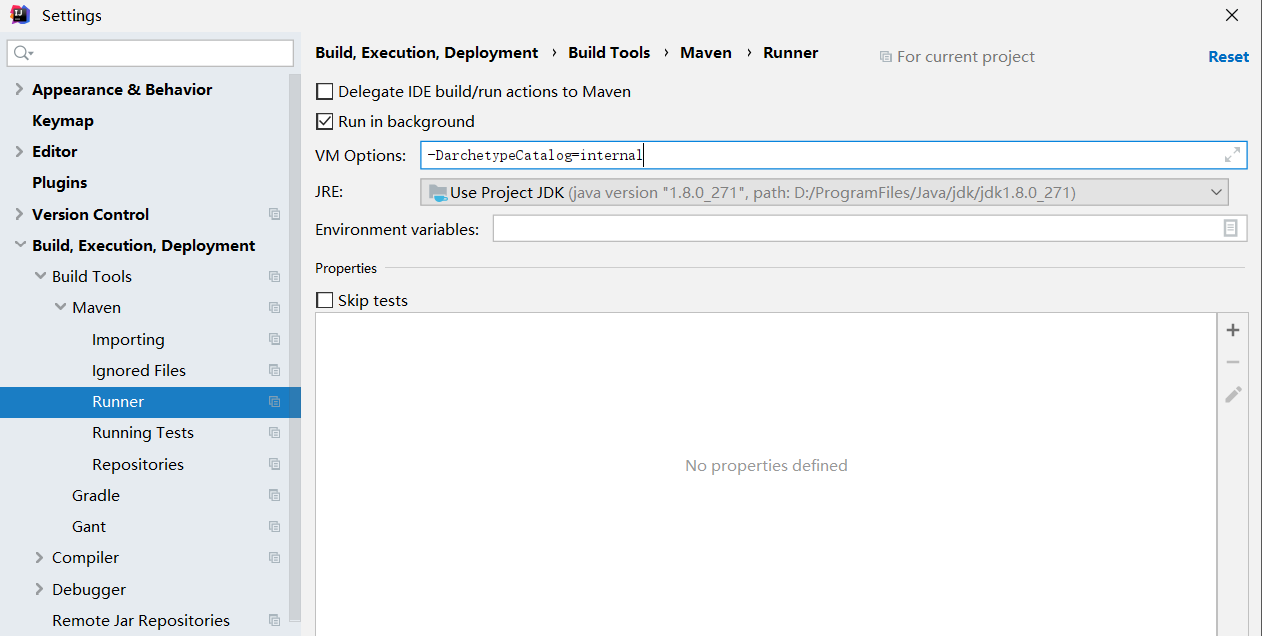Viewport: 1262px width, 636px height.
Task: Click project-level icon beside Compiler
Action: tap(274, 557)
